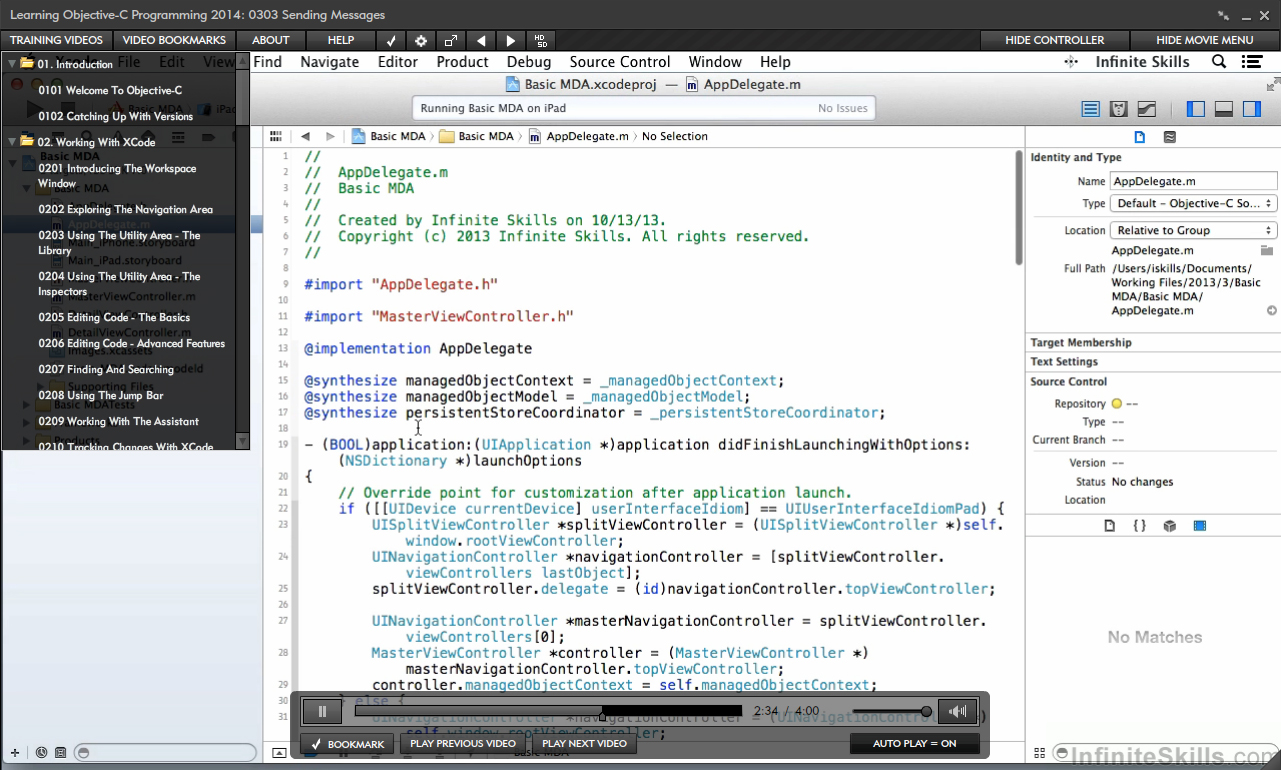The image size is (1281, 770).
Task: Open the Product menu
Action: coord(462,62)
